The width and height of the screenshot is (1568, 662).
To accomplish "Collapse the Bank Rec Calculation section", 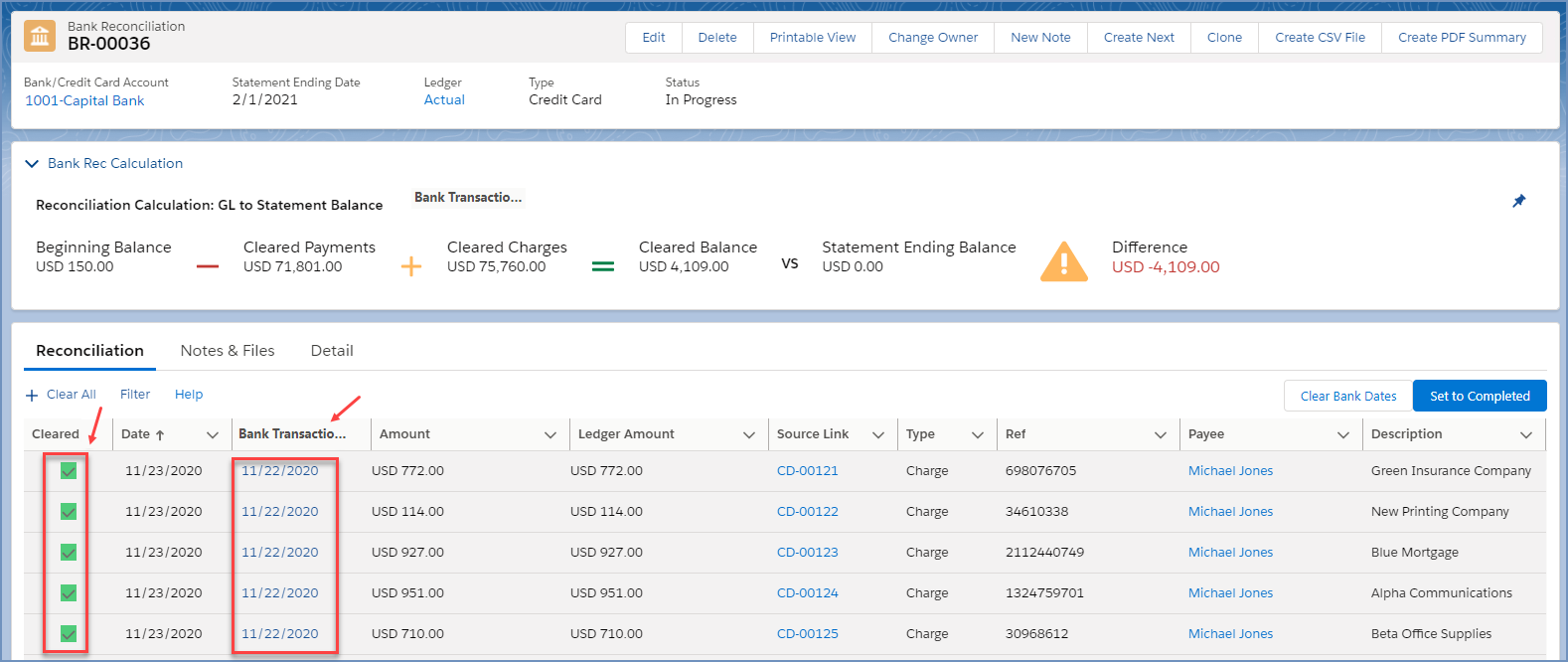I will pyautogui.click(x=32, y=164).
